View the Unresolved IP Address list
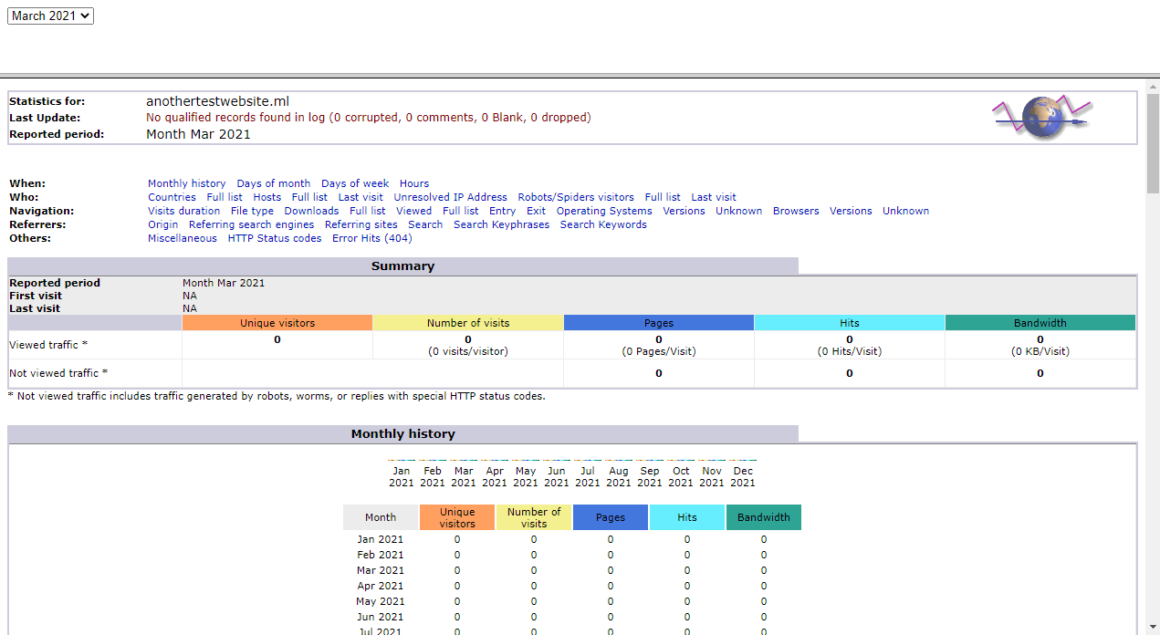1160x635 pixels. pos(450,197)
